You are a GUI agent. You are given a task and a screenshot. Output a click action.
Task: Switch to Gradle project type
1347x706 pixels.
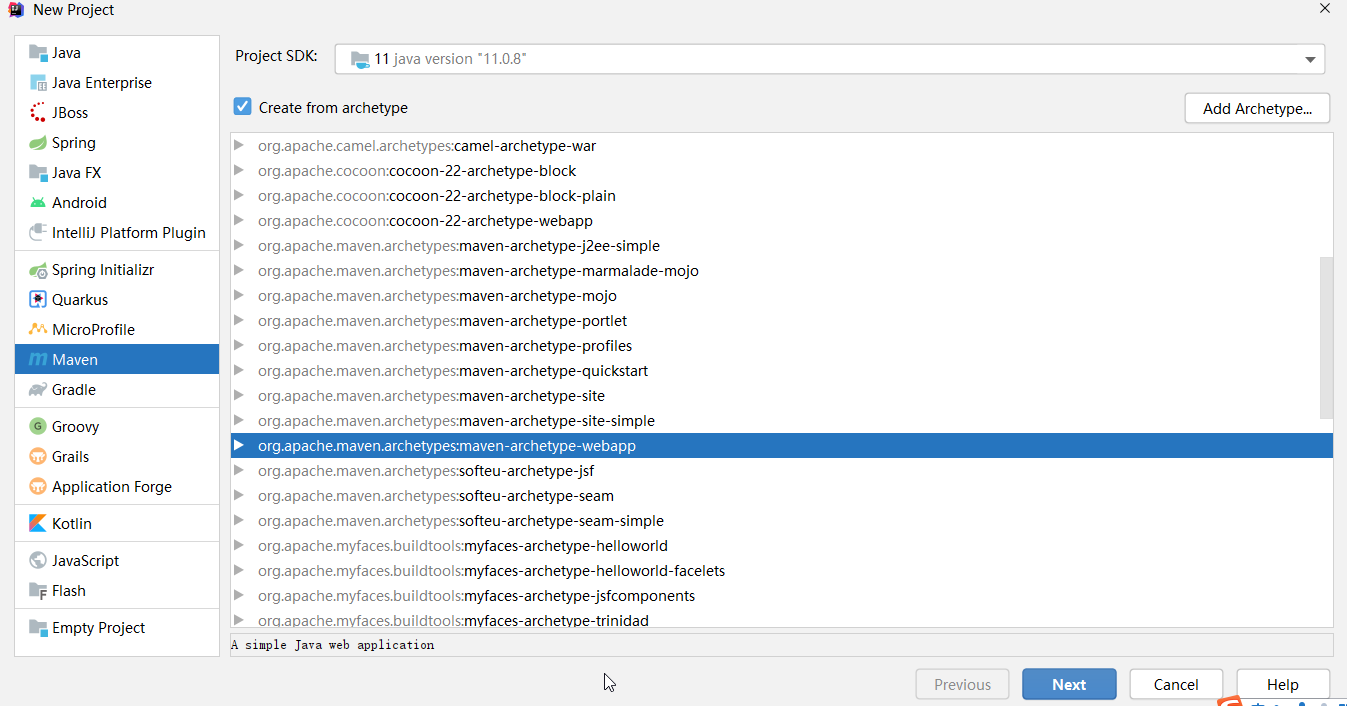click(x=117, y=390)
